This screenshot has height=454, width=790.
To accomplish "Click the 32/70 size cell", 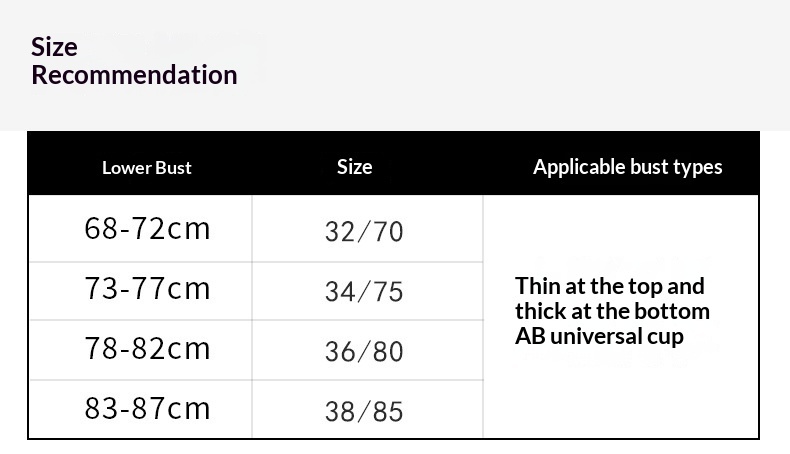I will pyautogui.click(x=364, y=232).
